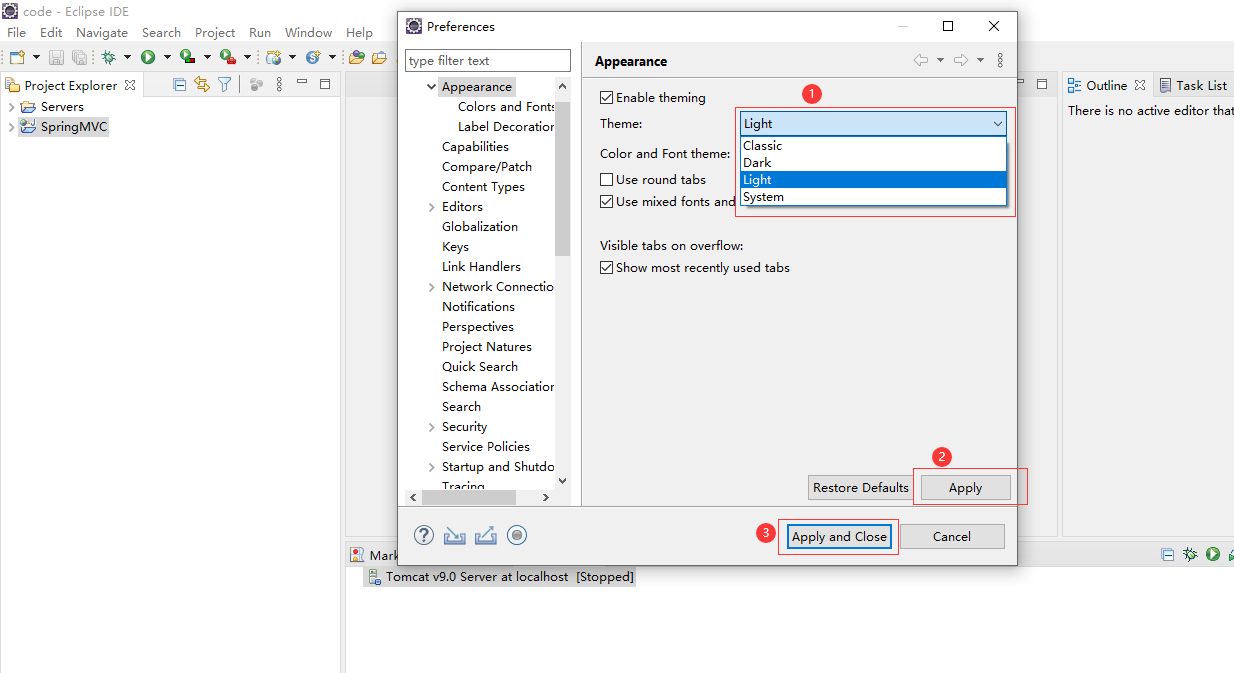Select System in the Theme list
The width and height of the screenshot is (1234, 673).
click(x=873, y=197)
